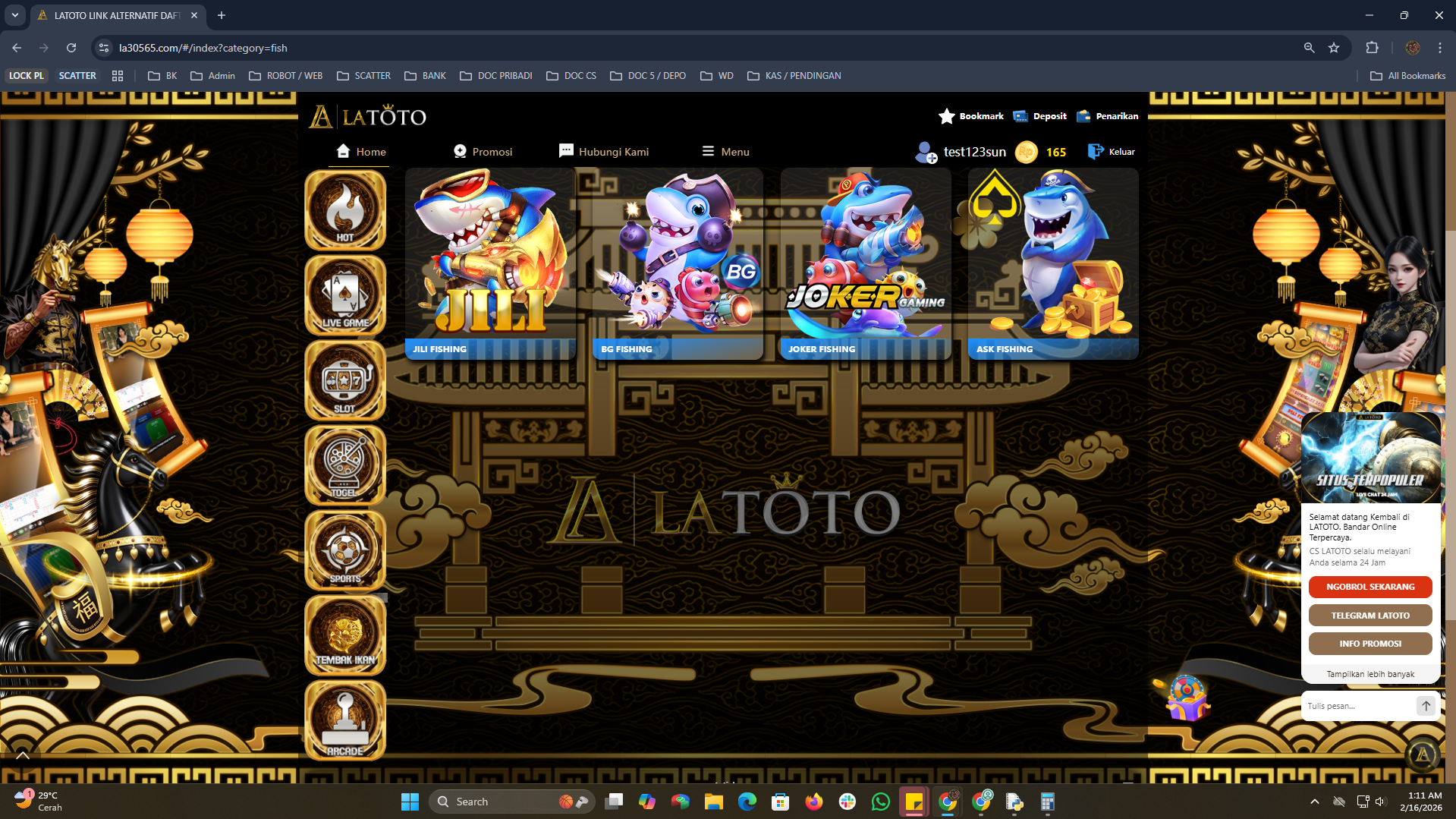Go to the Home tab
Viewport: 1456px width, 819px height.
(x=360, y=152)
